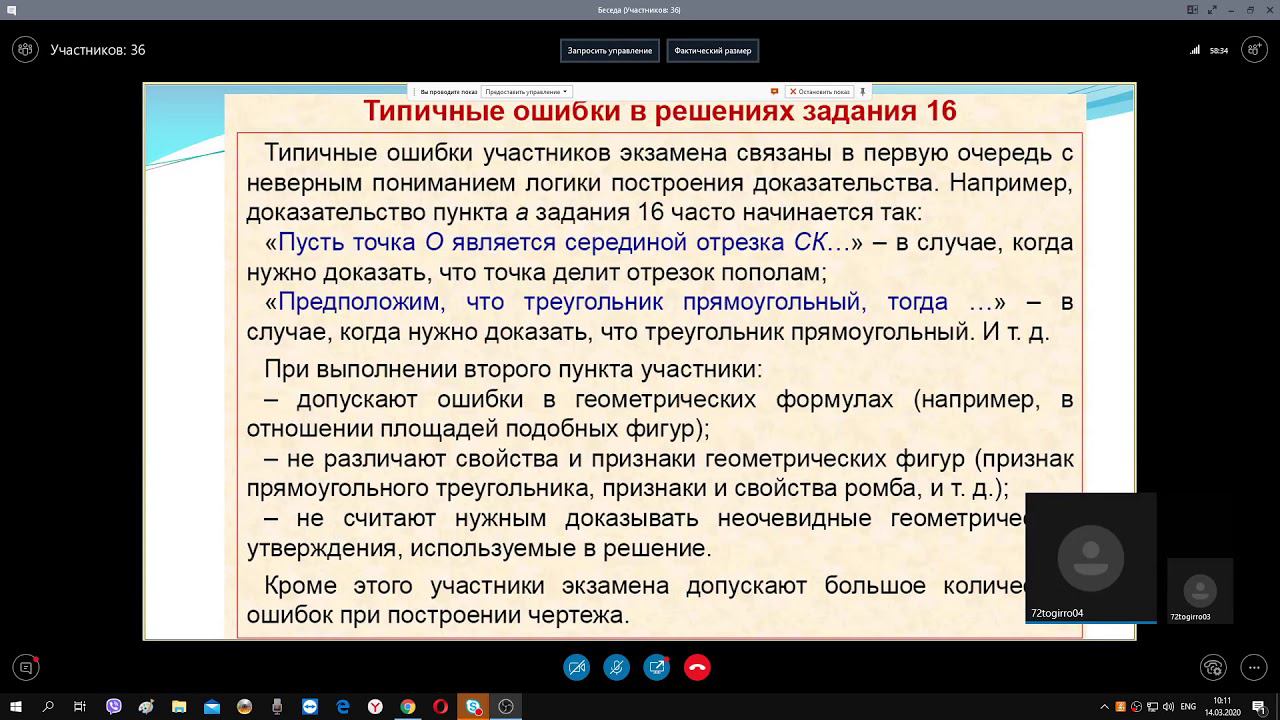The height and width of the screenshot is (720, 1280).
Task: Open the participants list icon
Action: click(25, 49)
